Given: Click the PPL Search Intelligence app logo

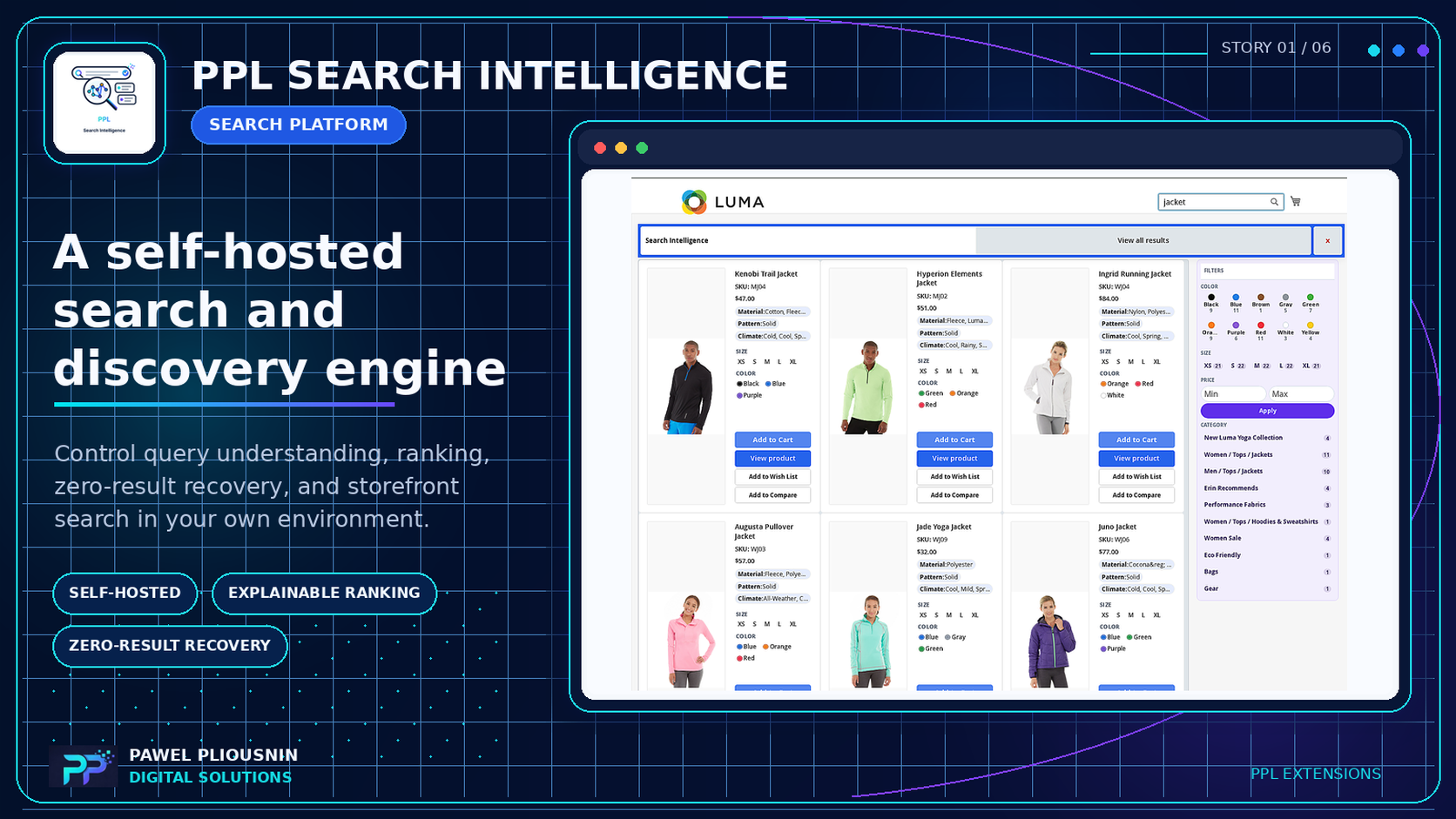Looking at the screenshot, I should click(104, 103).
